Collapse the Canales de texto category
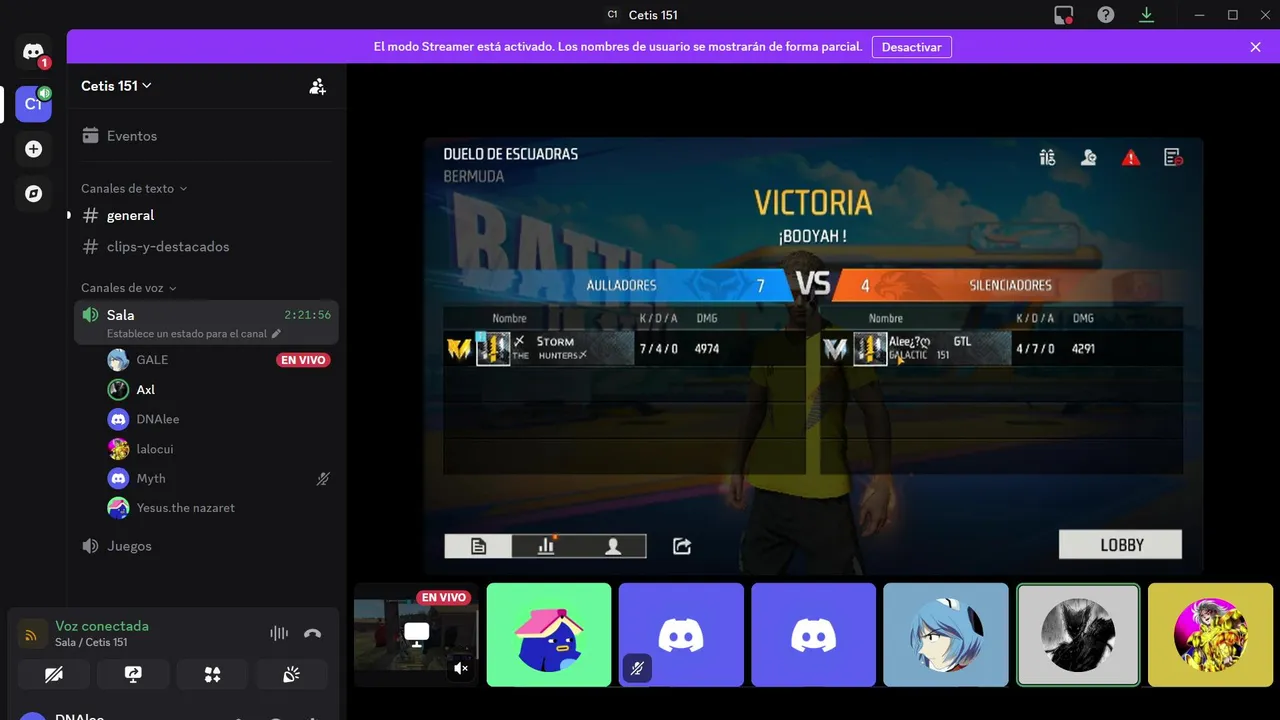This screenshot has width=1280, height=720. 134,188
